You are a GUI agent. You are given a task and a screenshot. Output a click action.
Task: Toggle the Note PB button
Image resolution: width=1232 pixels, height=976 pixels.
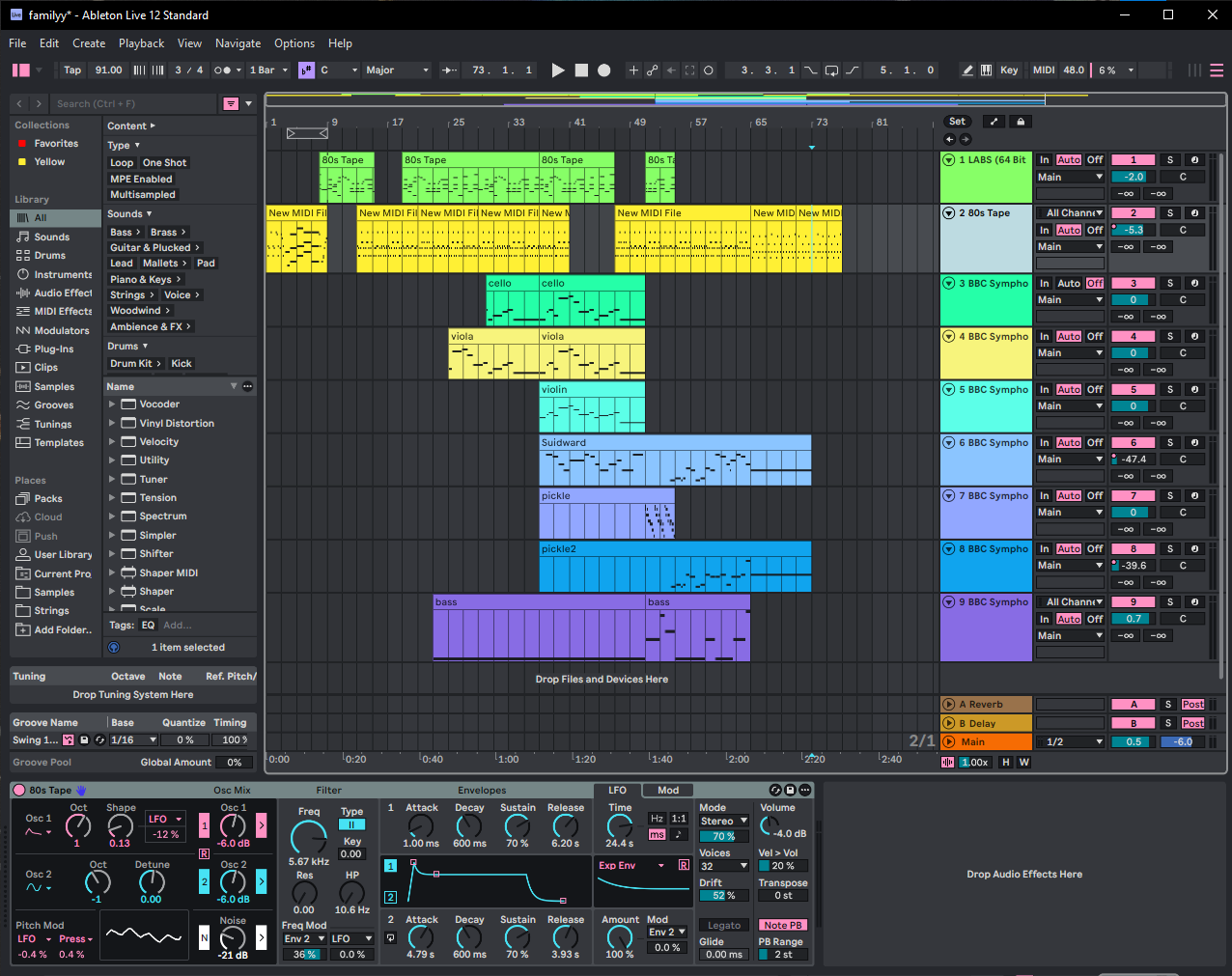[782, 925]
